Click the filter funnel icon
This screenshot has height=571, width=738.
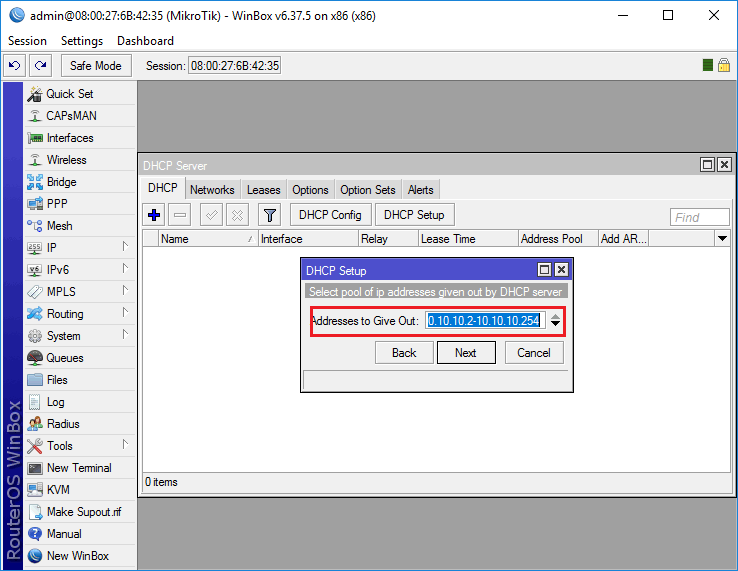(270, 215)
